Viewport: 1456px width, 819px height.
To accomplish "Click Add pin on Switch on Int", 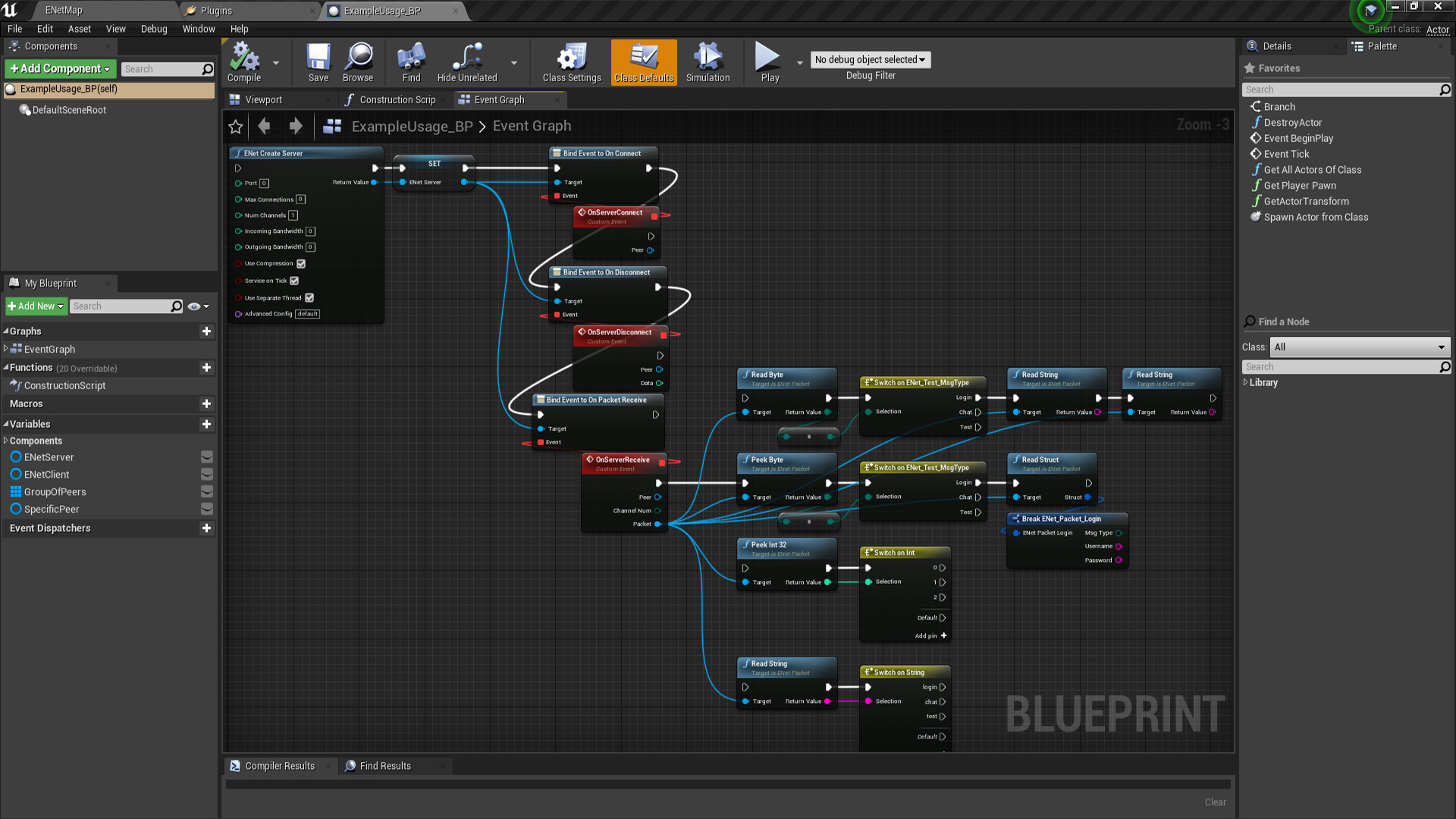I will pyautogui.click(x=930, y=636).
